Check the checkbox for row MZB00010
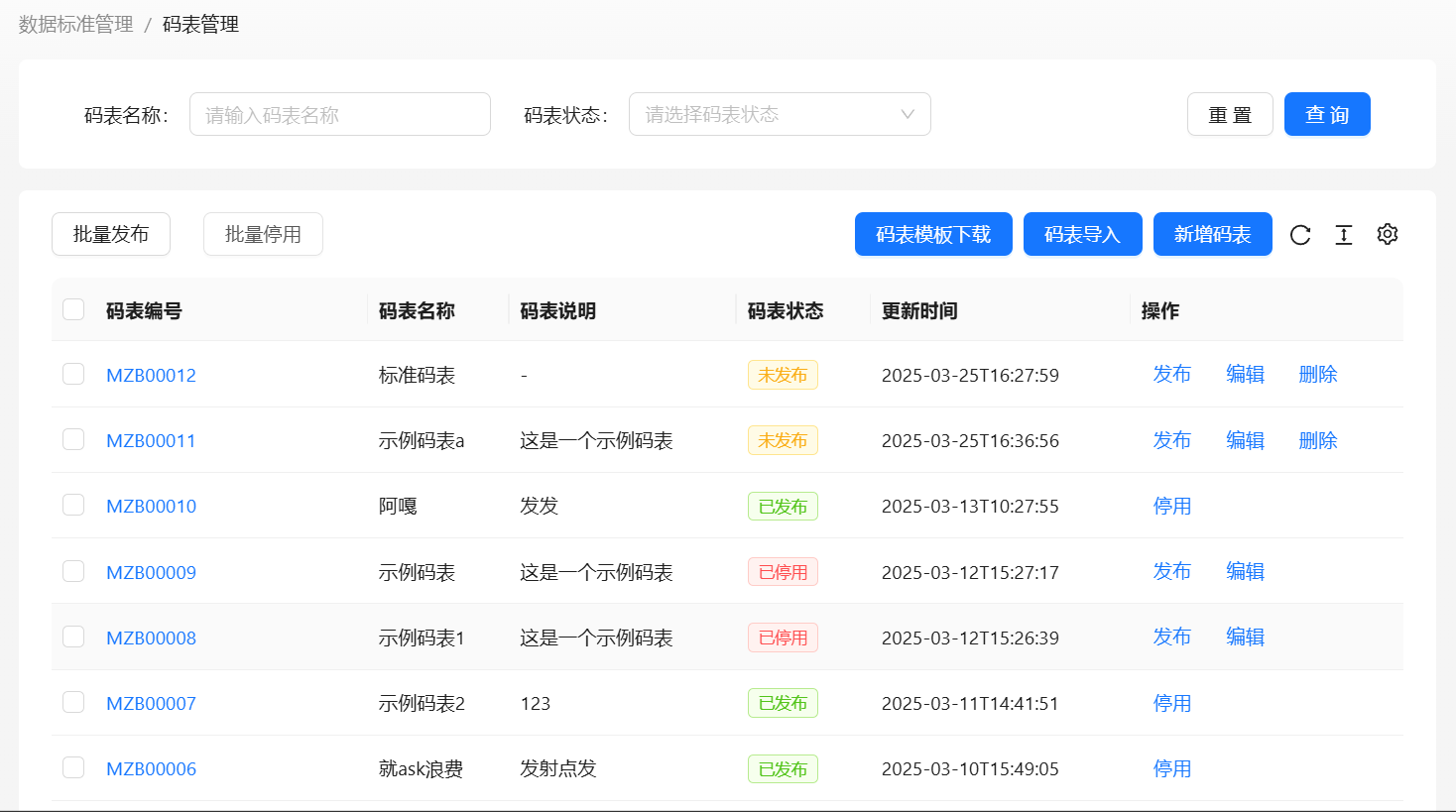The width and height of the screenshot is (1456, 812). pos(73,505)
